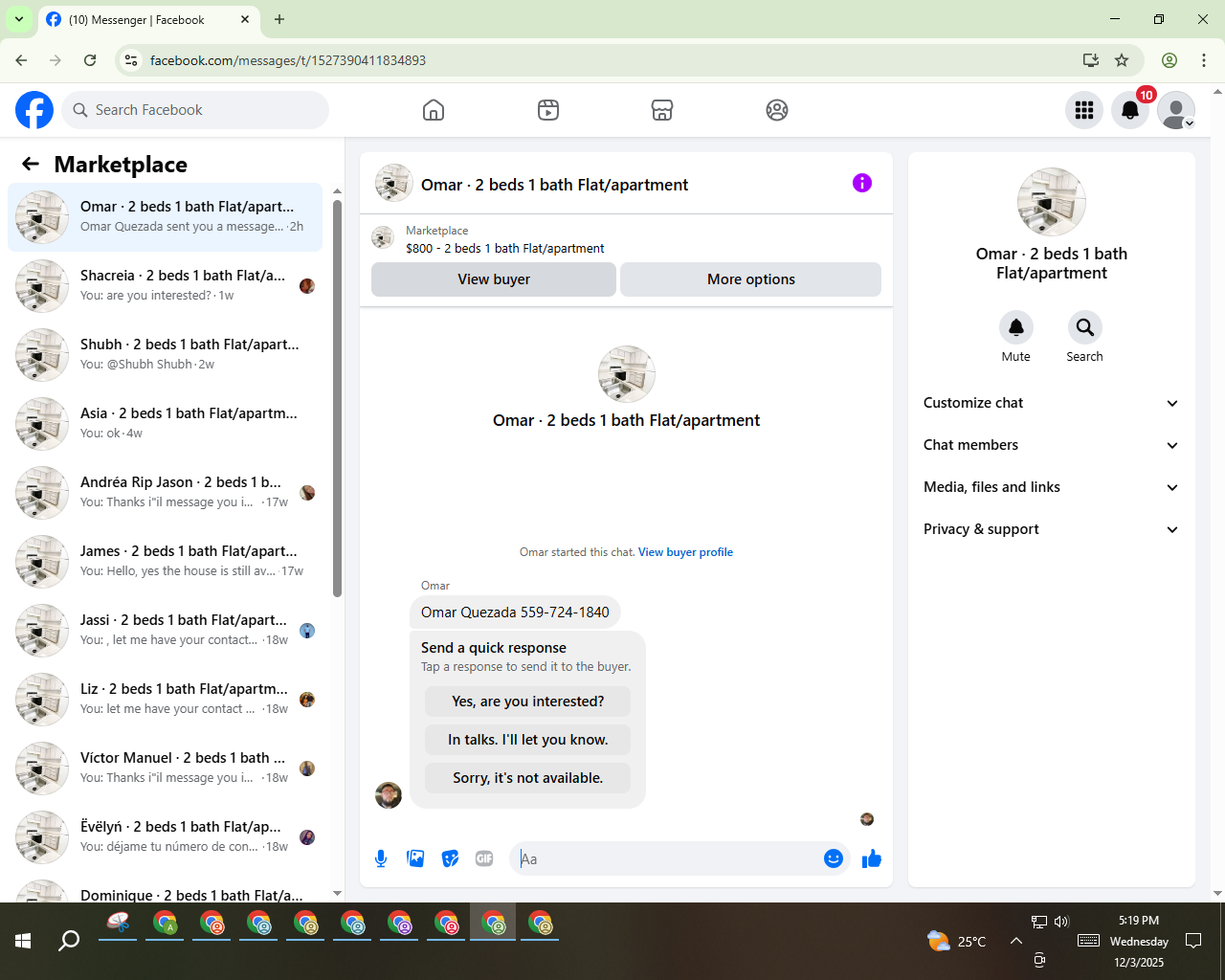Open Shacreia's conversation in the list
This screenshot has height=980, width=1225.
pos(166,286)
